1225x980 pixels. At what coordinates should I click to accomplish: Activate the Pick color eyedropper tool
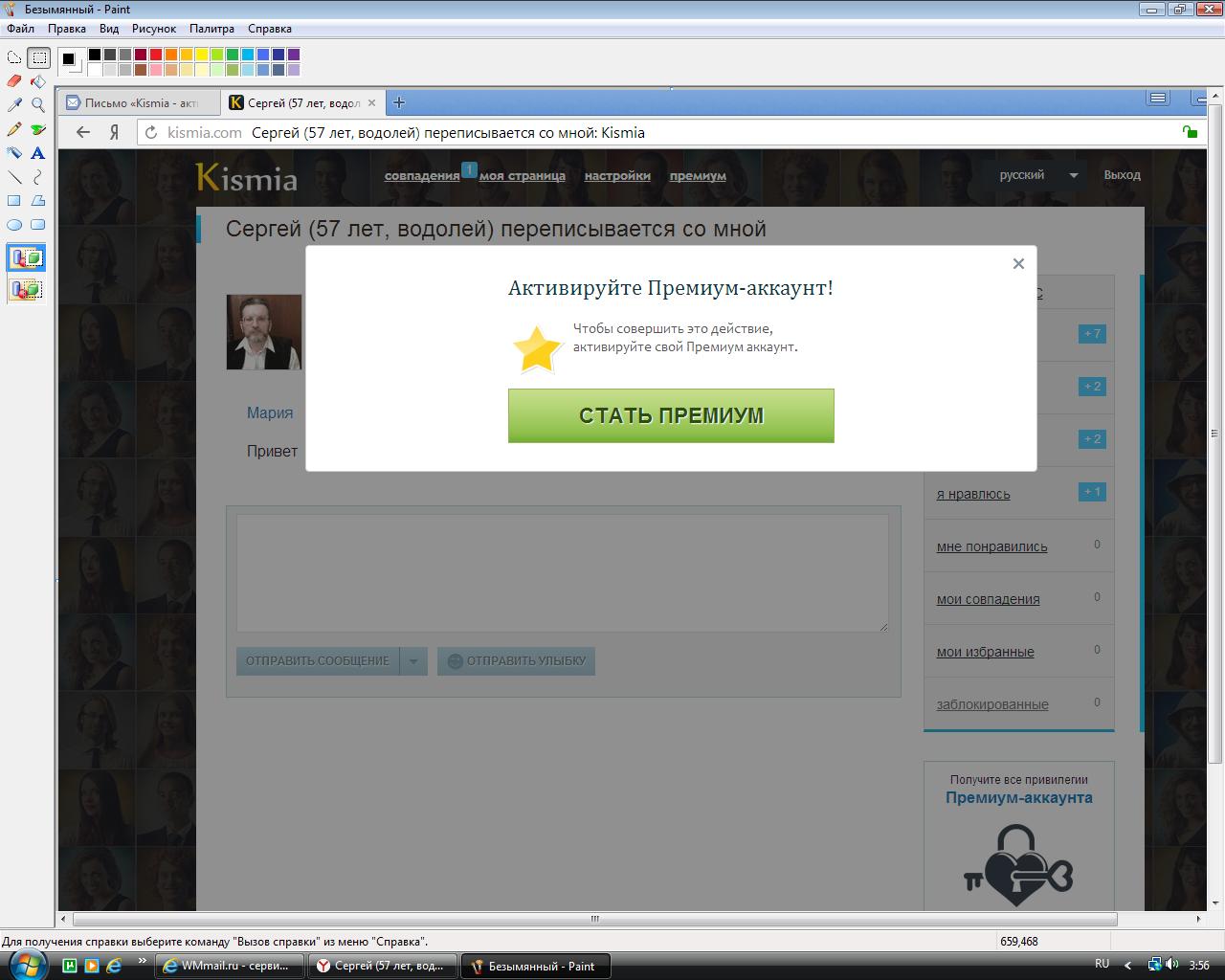coord(14,105)
